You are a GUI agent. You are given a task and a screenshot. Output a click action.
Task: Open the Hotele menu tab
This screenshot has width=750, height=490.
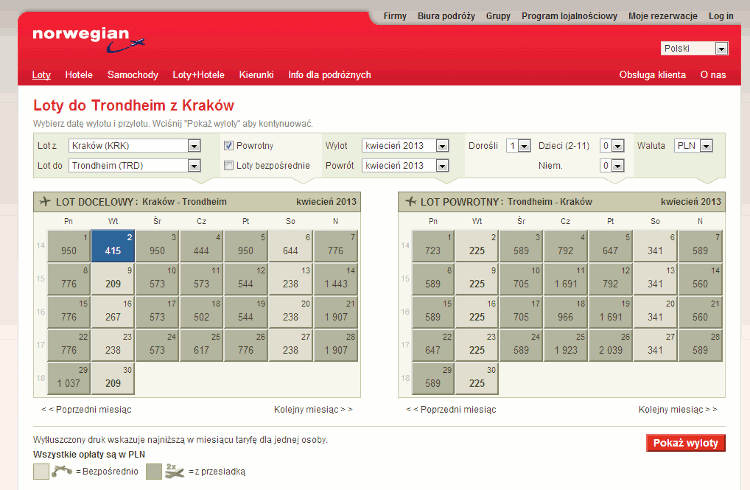[x=79, y=75]
